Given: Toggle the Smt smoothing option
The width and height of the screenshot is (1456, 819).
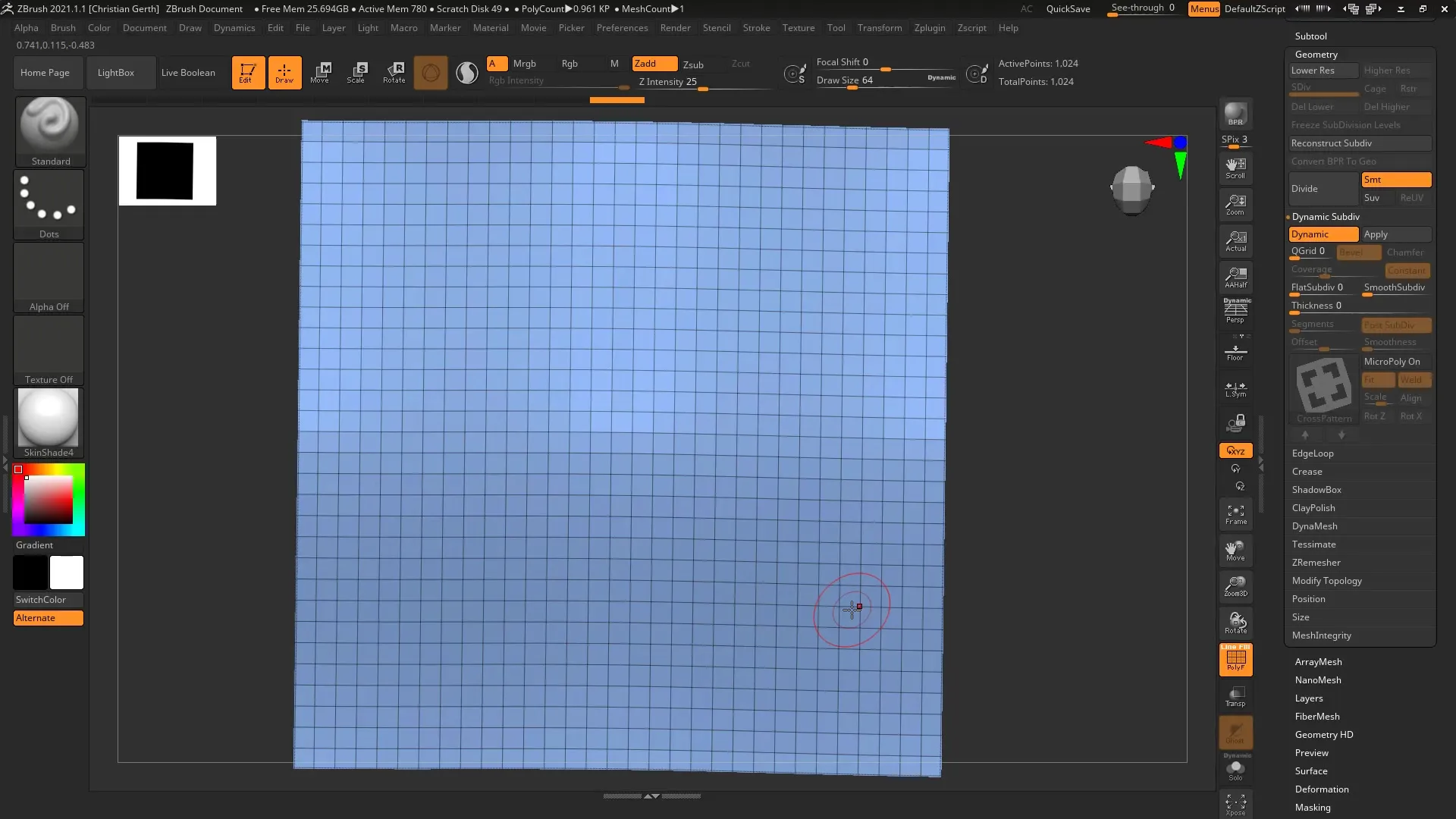Looking at the screenshot, I should coord(1395,180).
